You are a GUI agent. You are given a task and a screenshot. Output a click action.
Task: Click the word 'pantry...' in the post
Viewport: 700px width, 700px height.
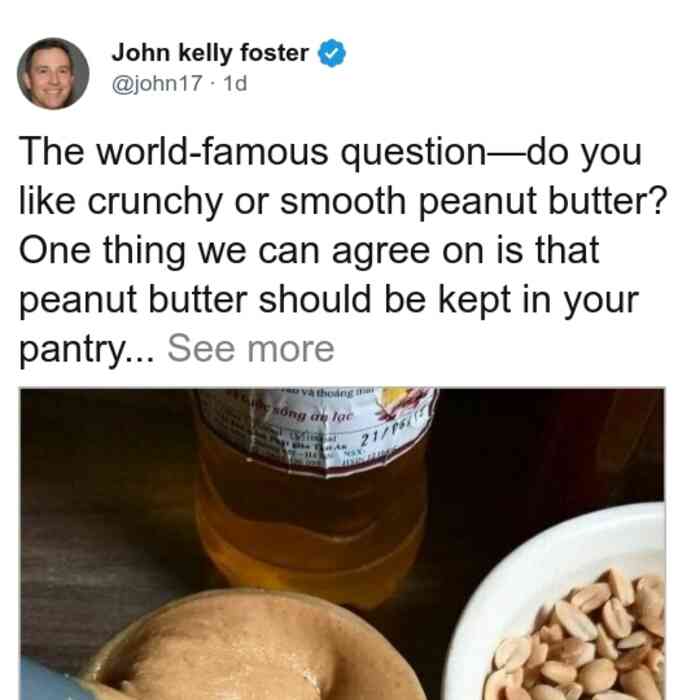coord(87,349)
